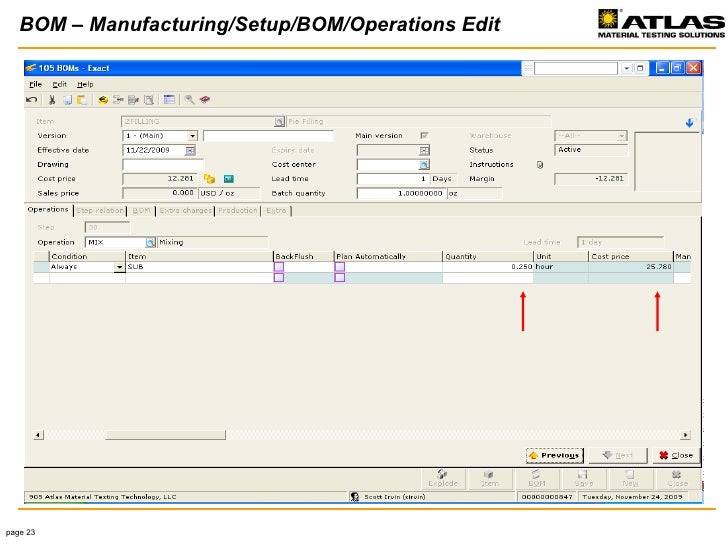Click the title bar search box
The height and width of the screenshot is (546, 728).
575,68
